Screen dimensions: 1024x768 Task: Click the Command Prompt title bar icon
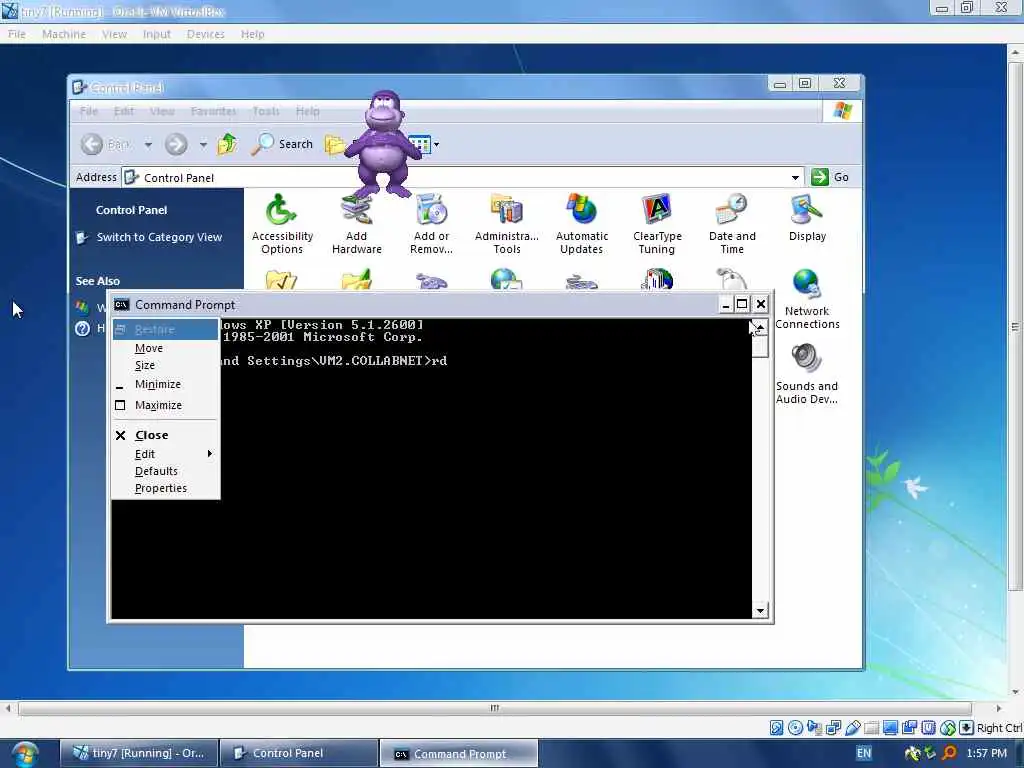point(121,304)
